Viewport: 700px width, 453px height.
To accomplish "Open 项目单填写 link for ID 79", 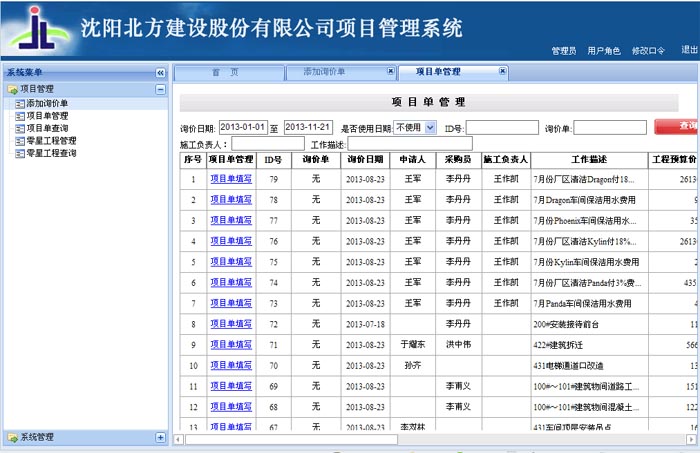I will 230,179.
